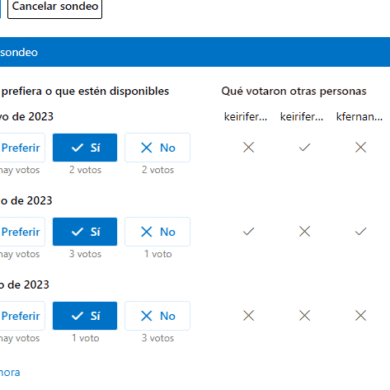Toggle the Sí vote in second date row
Viewport: 390px width, 390px height.
pyautogui.click(x=85, y=232)
